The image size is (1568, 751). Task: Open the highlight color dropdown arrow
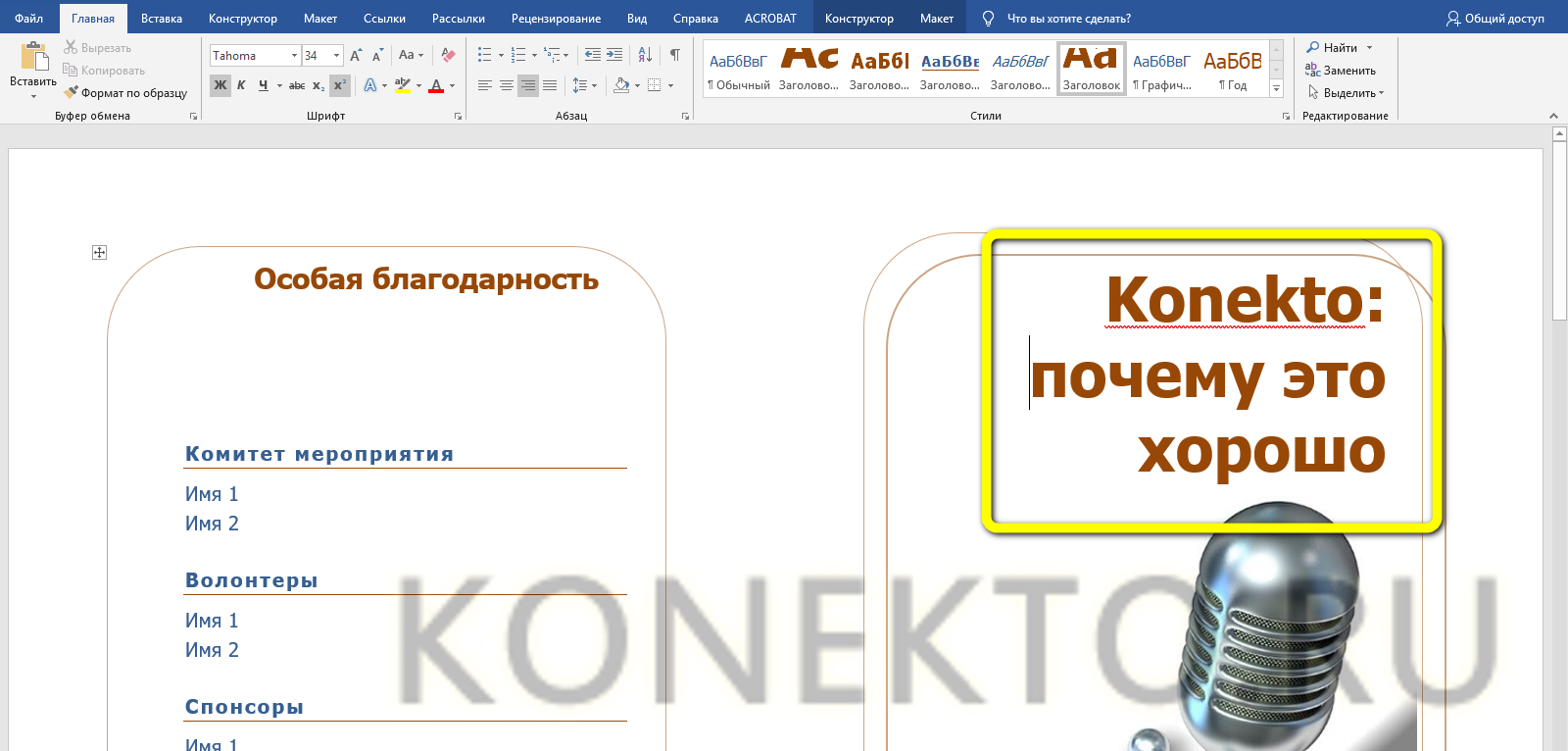tap(418, 85)
